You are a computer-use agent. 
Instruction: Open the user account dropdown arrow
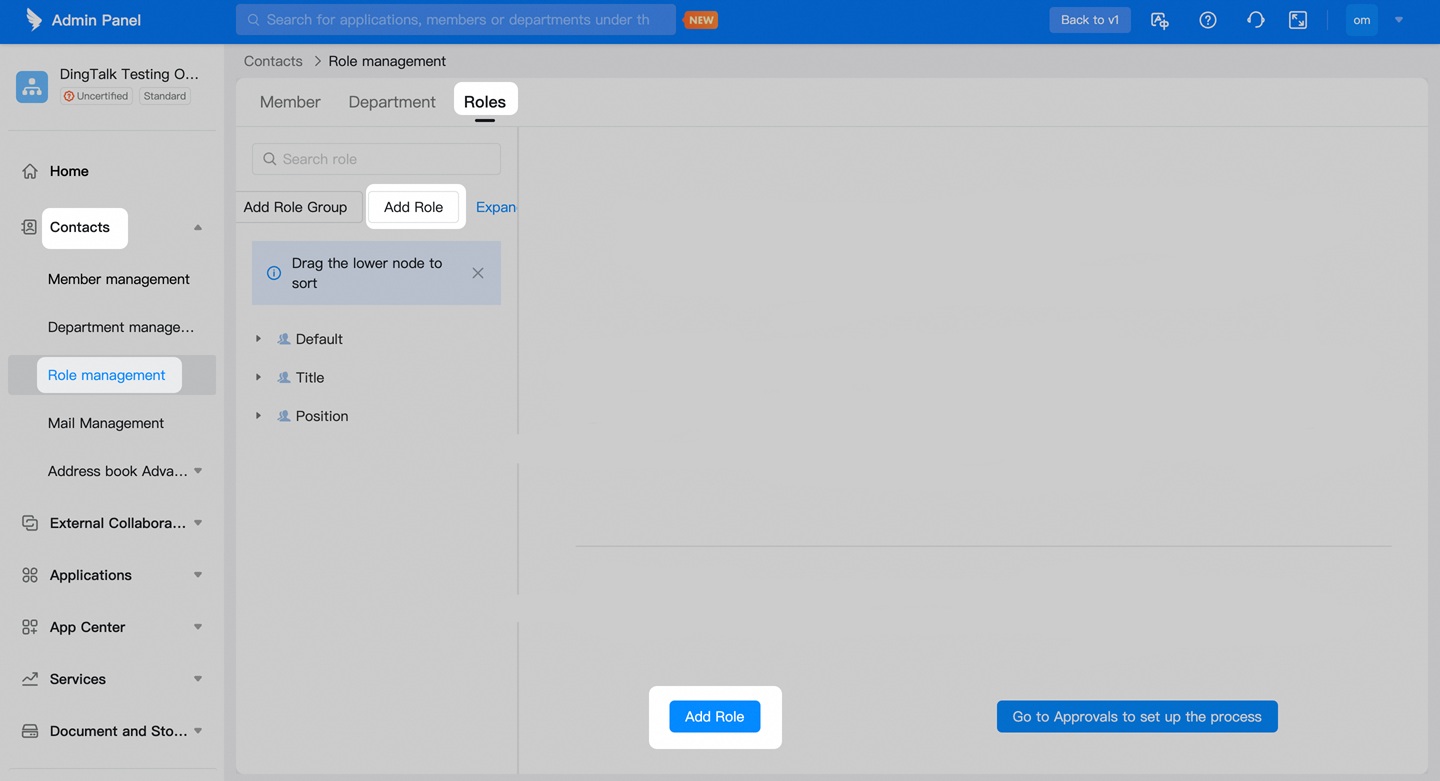click(x=1399, y=20)
